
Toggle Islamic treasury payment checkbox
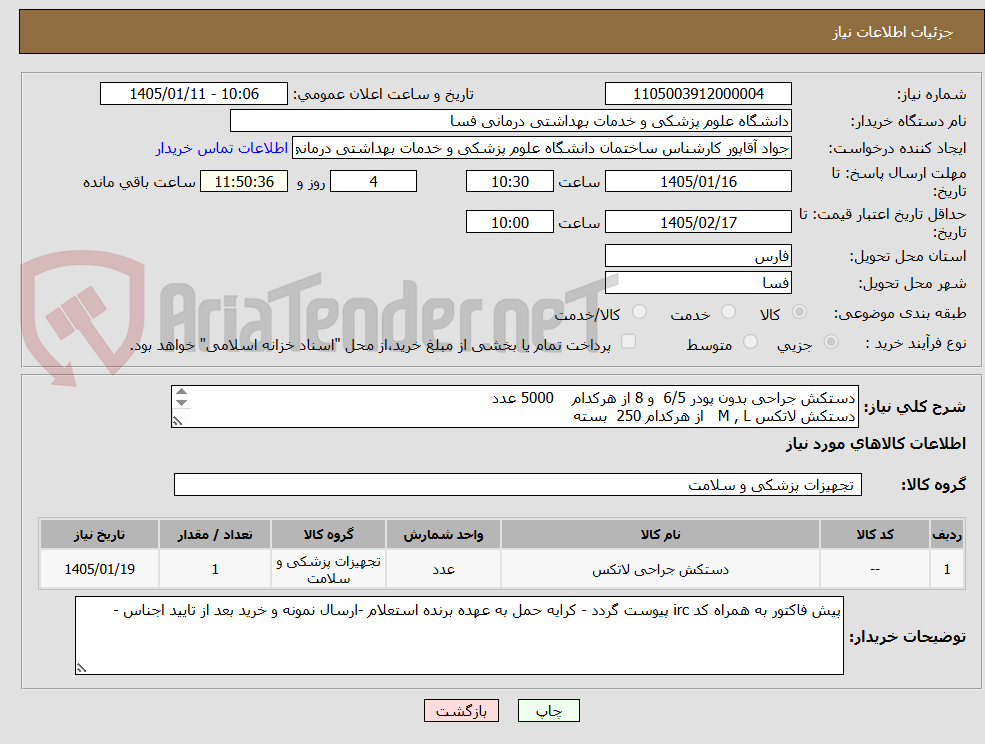628,341
